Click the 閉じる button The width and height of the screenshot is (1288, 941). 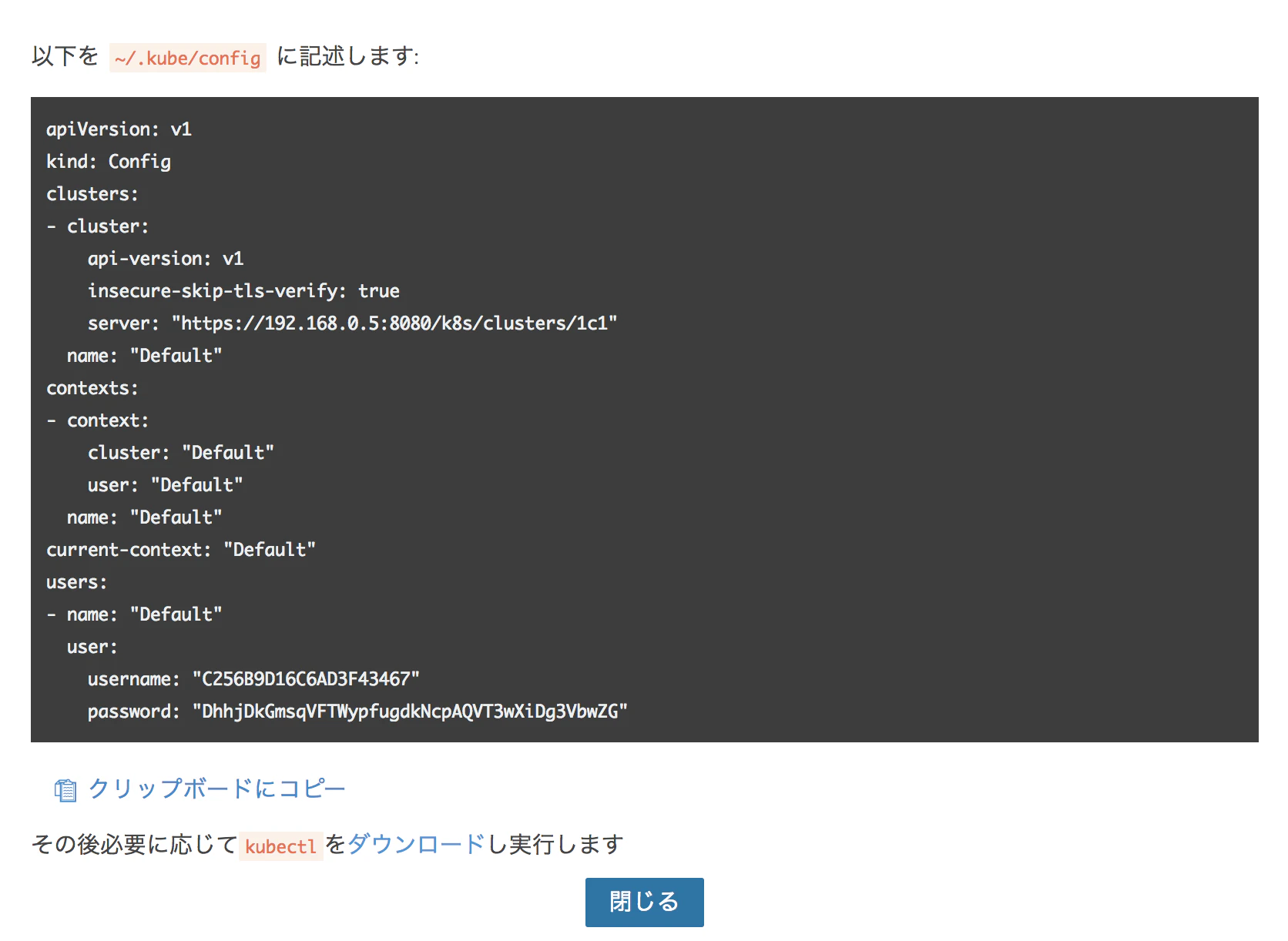click(644, 902)
